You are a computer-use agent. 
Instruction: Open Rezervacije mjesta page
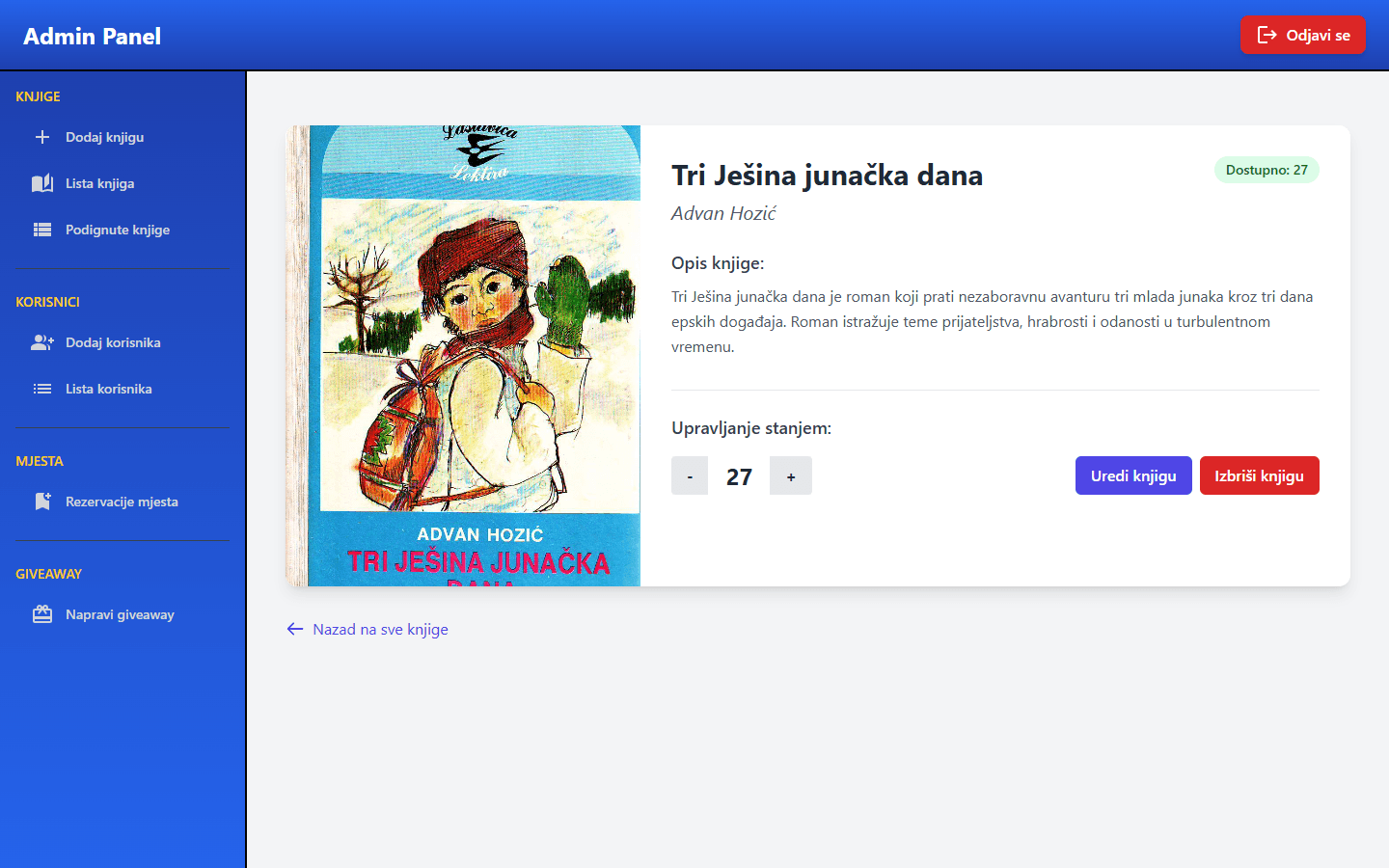(123, 502)
